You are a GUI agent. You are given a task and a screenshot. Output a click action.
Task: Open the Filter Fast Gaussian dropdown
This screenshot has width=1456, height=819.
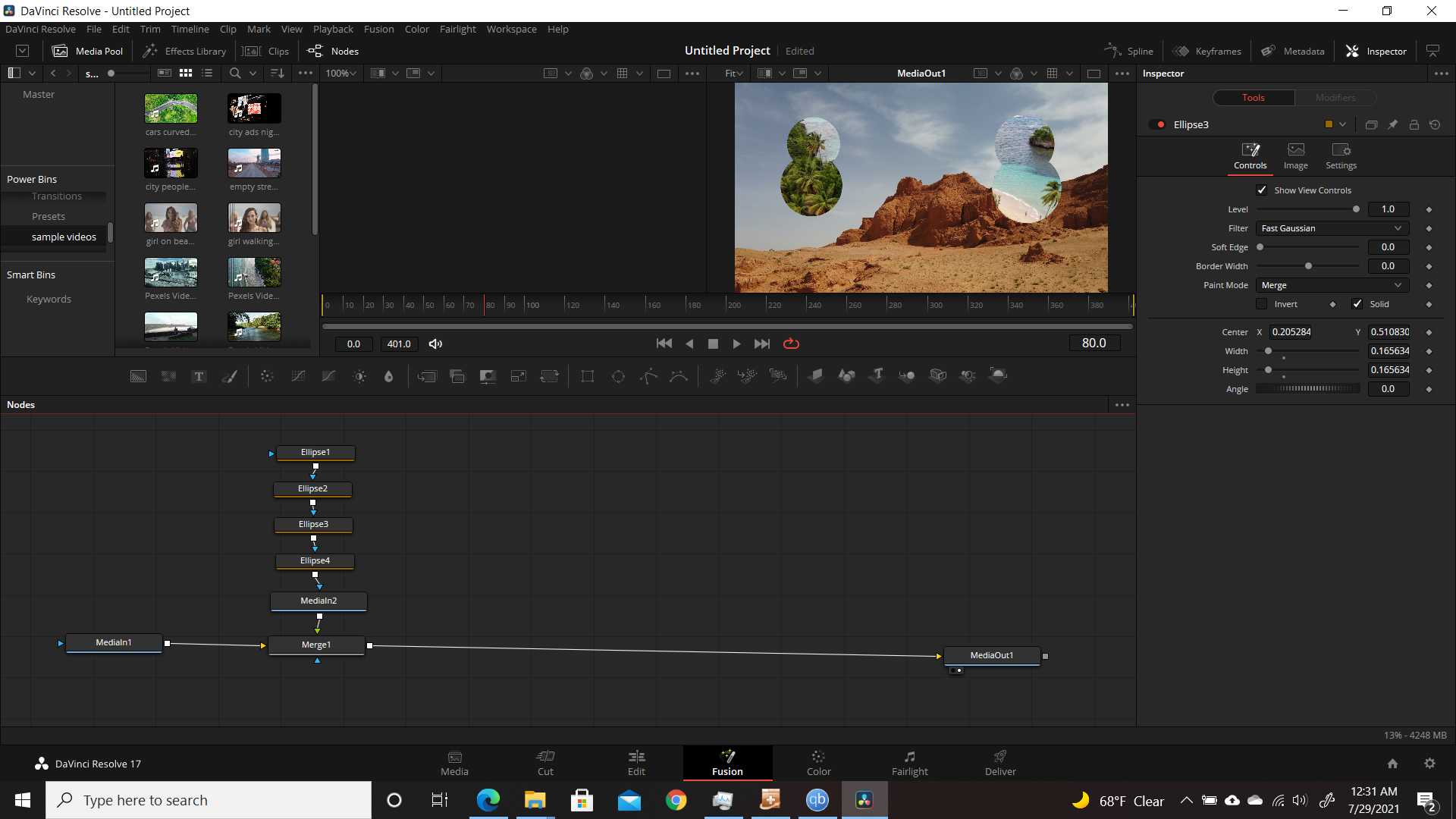[x=1332, y=228]
